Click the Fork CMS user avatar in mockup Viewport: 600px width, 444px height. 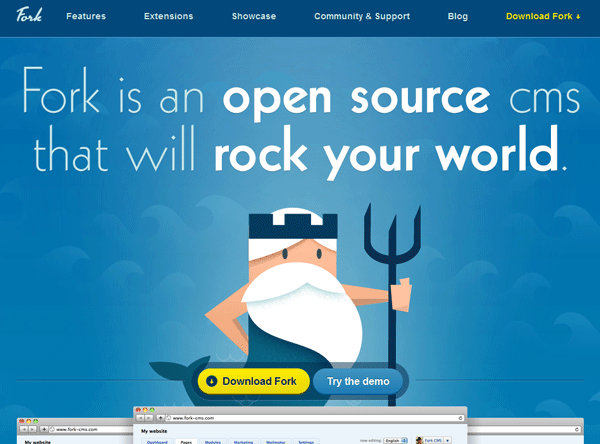tap(419, 439)
